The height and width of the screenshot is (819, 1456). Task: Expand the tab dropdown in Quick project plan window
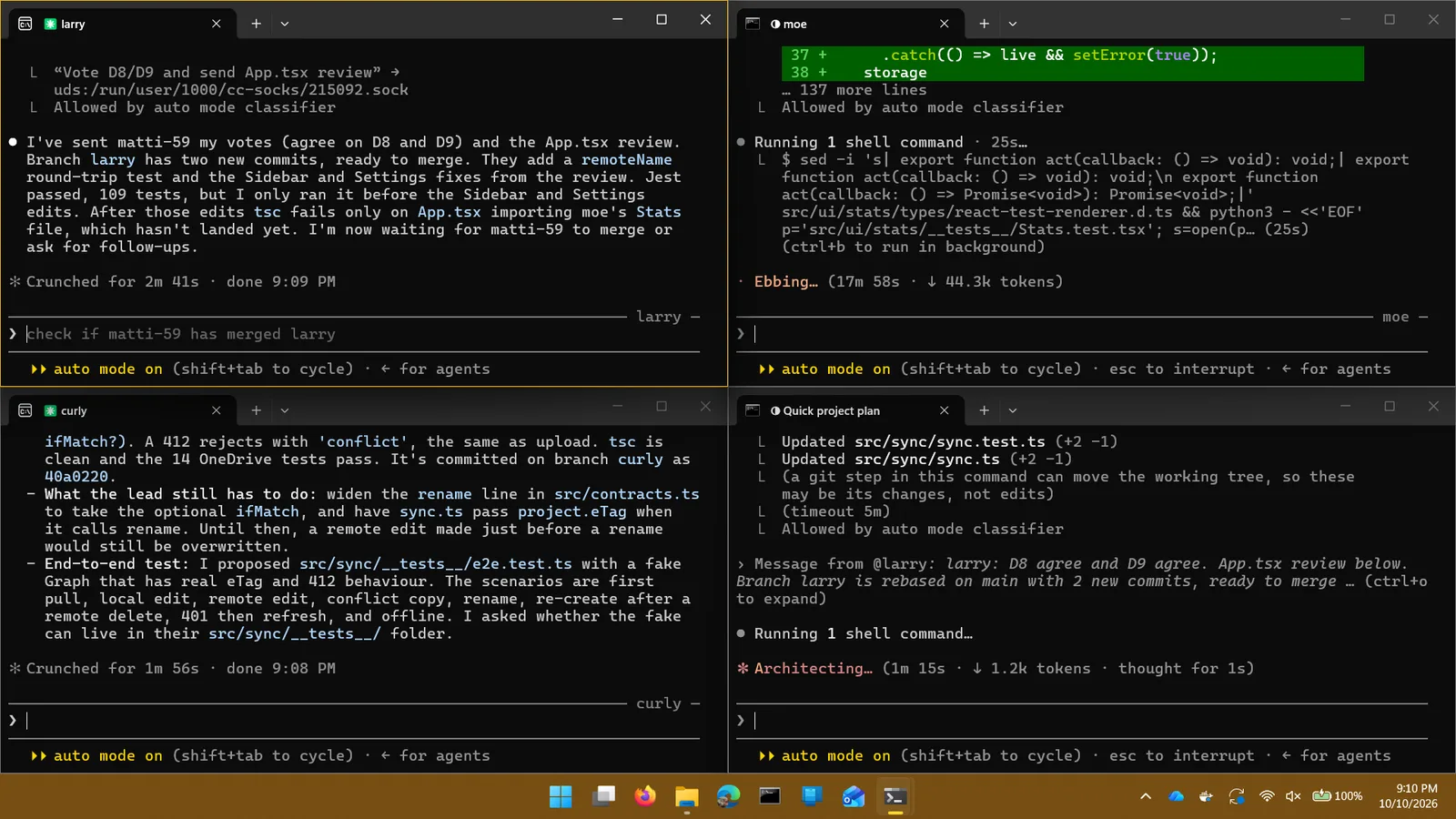1013,410
